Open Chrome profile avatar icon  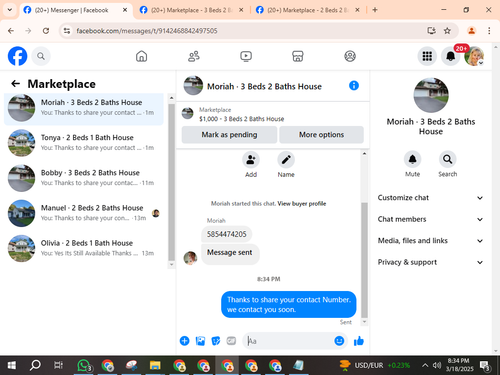click(471, 31)
